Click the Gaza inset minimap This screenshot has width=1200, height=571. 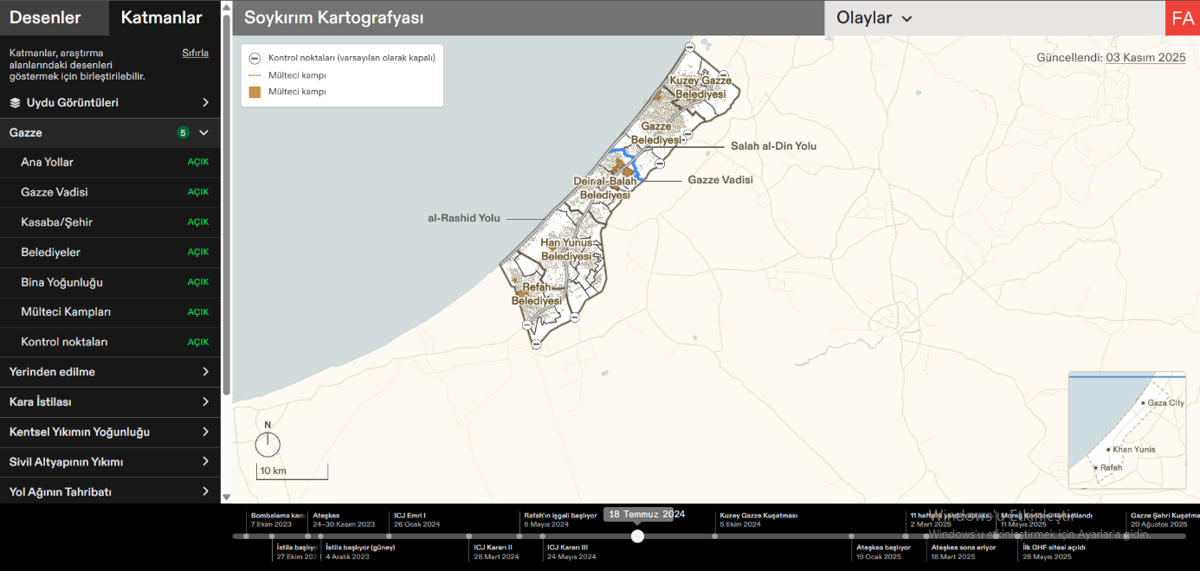coord(1126,430)
